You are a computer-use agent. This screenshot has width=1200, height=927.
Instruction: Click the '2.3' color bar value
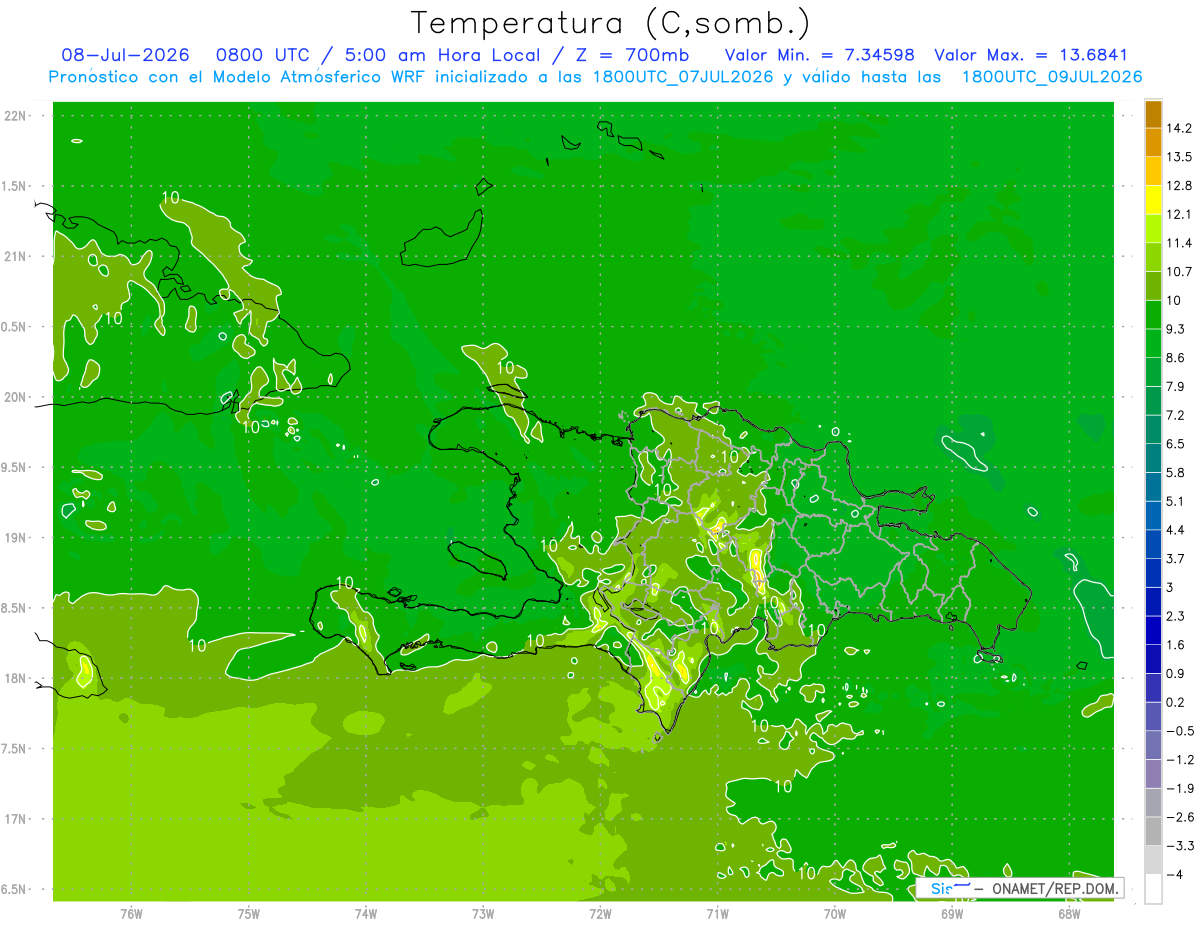pyautogui.click(x=1175, y=616)
